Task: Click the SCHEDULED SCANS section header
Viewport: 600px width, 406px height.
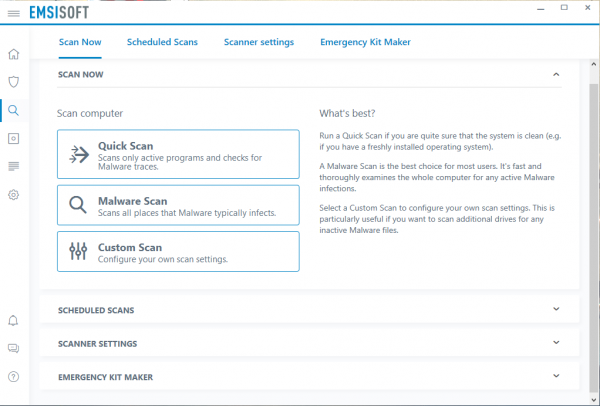Action: point(309,310)
